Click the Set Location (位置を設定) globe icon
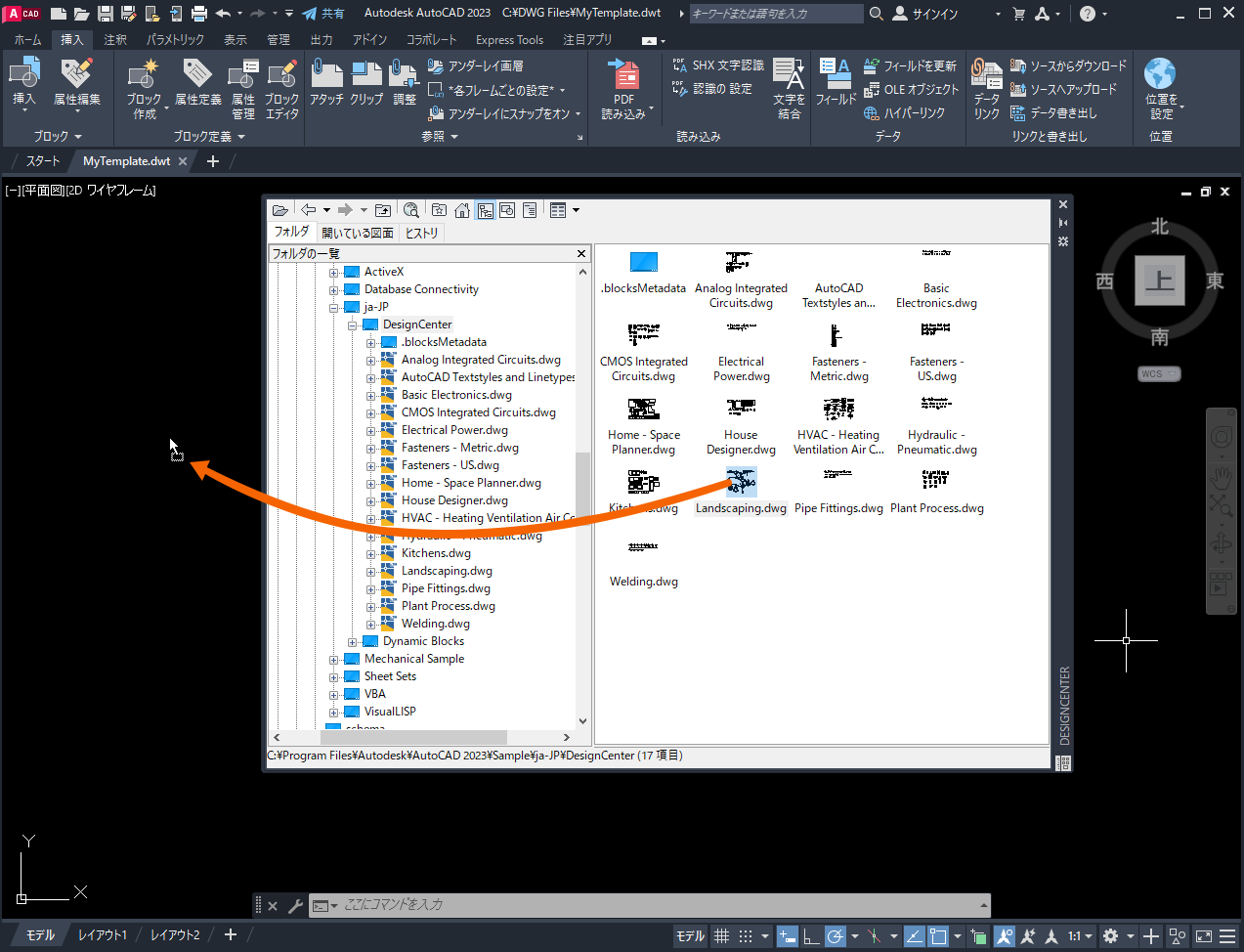 1160,74
